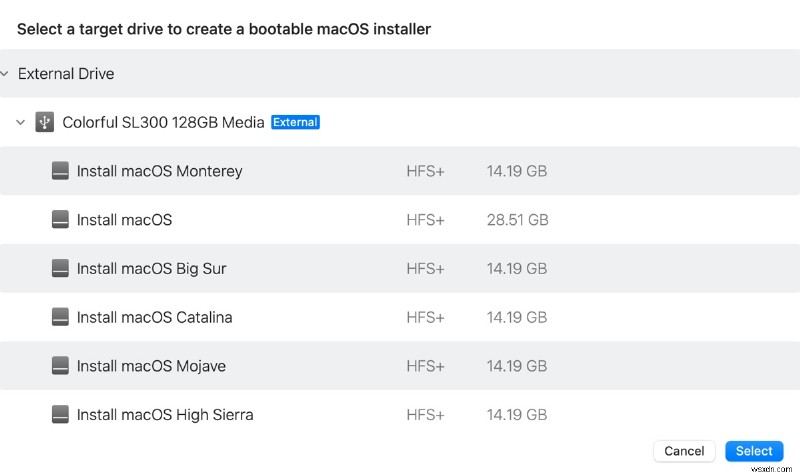Click HFS+ in the Monterey row
800x476 pixels.
tap(426, 171)
